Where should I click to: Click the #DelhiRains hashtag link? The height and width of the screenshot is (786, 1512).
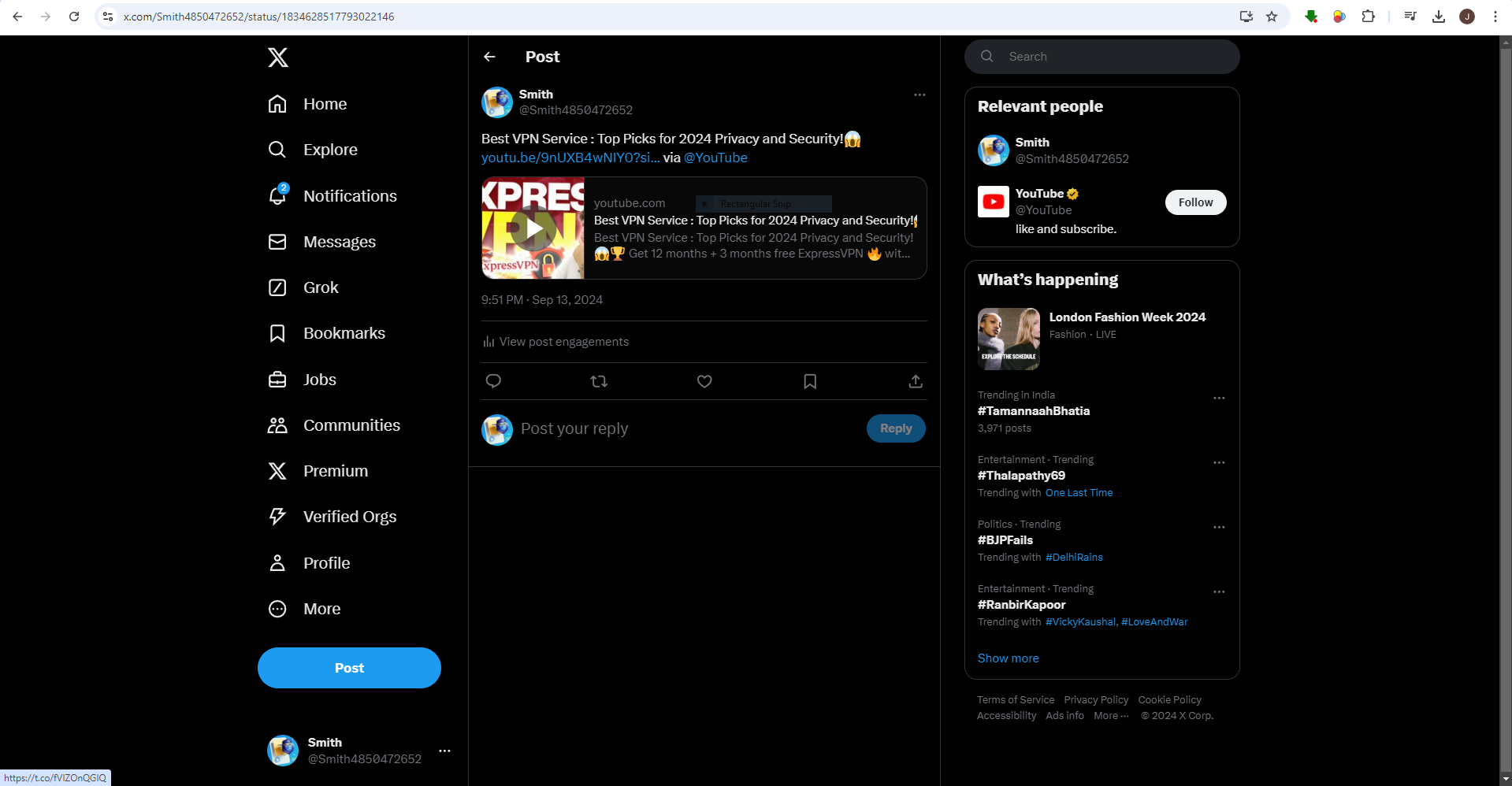click(1074, 558)
